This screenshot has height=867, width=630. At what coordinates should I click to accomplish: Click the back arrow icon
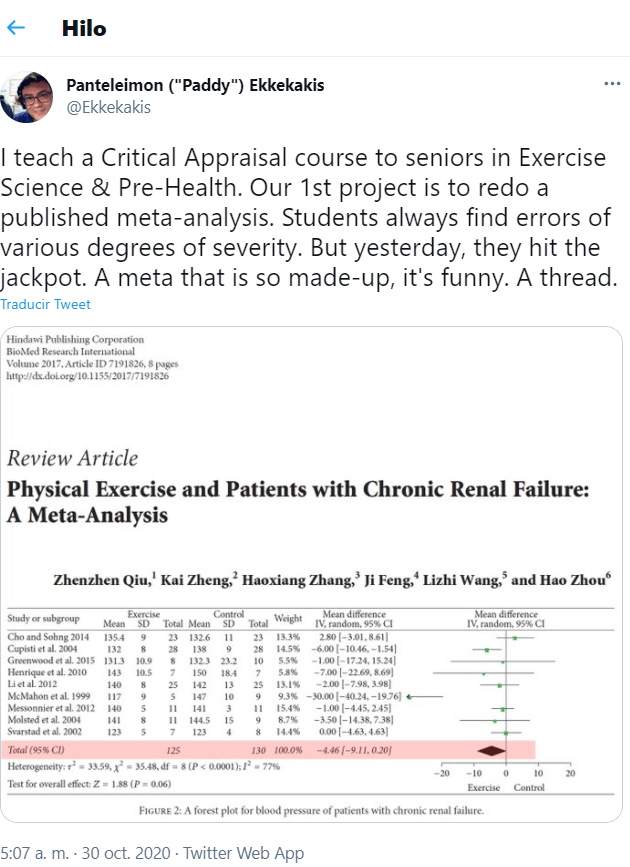coord(17,28)
